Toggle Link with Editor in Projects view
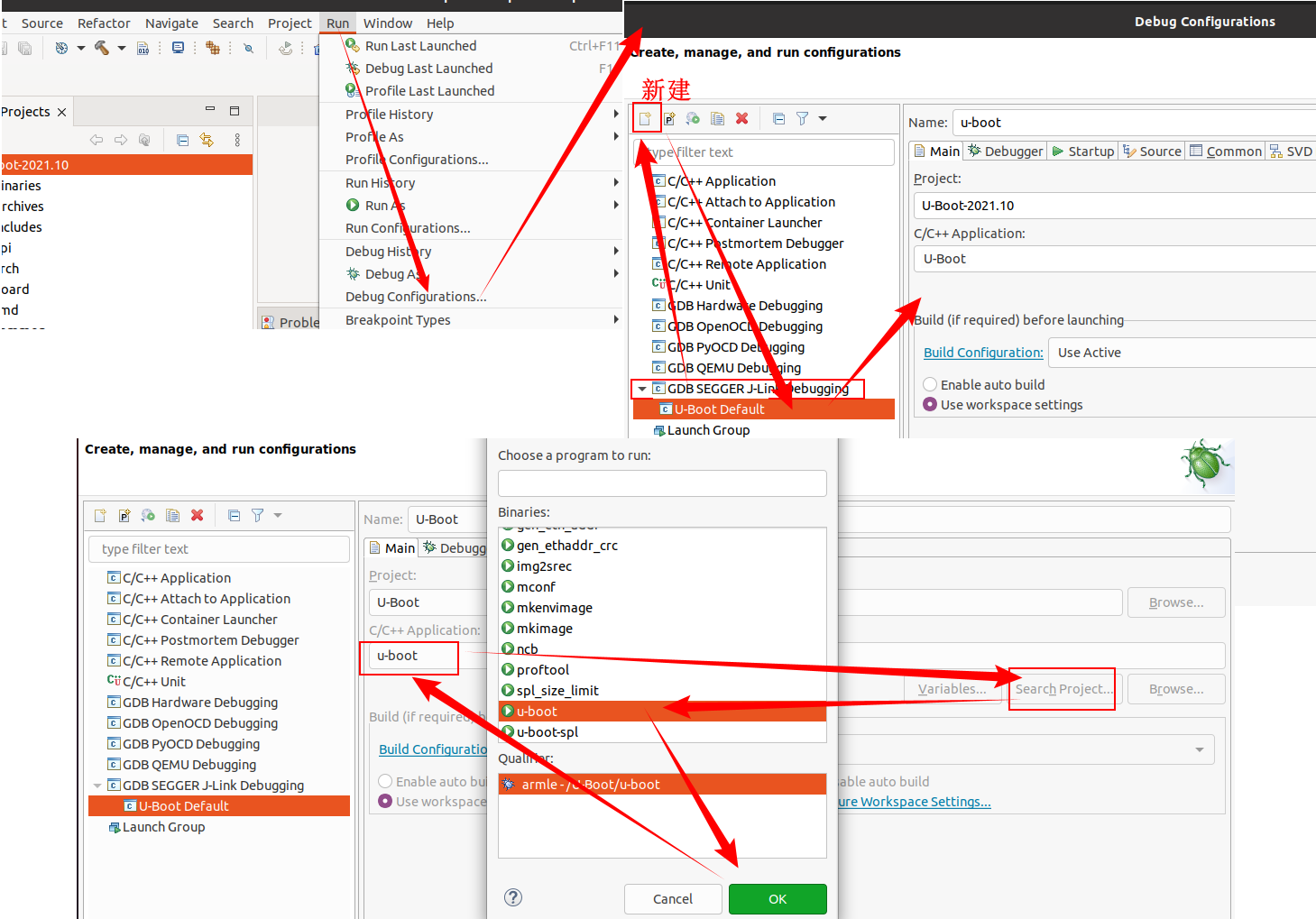The height and width of the screenshot is (919, 1316). (x=207, y=140)
